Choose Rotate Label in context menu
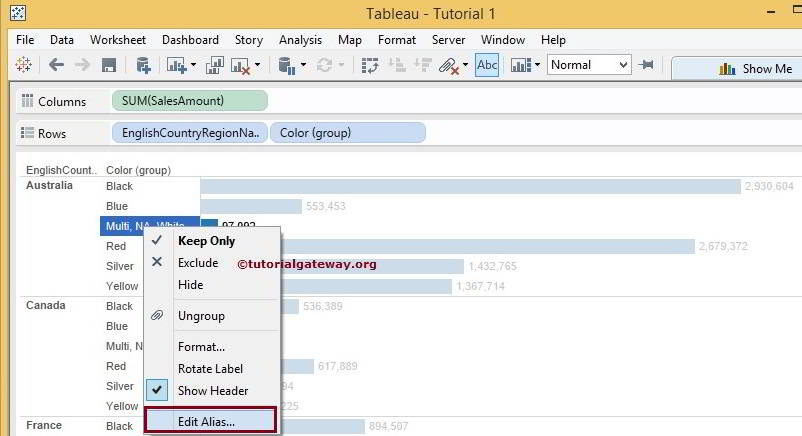The width and height of the screenshot is (802, 436). click(x=213, y=368)
